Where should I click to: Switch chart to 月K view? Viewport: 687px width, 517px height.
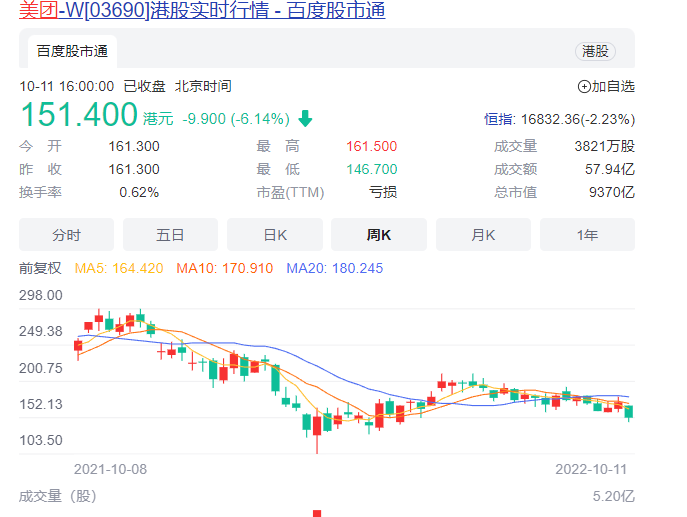tap(483, 235)
